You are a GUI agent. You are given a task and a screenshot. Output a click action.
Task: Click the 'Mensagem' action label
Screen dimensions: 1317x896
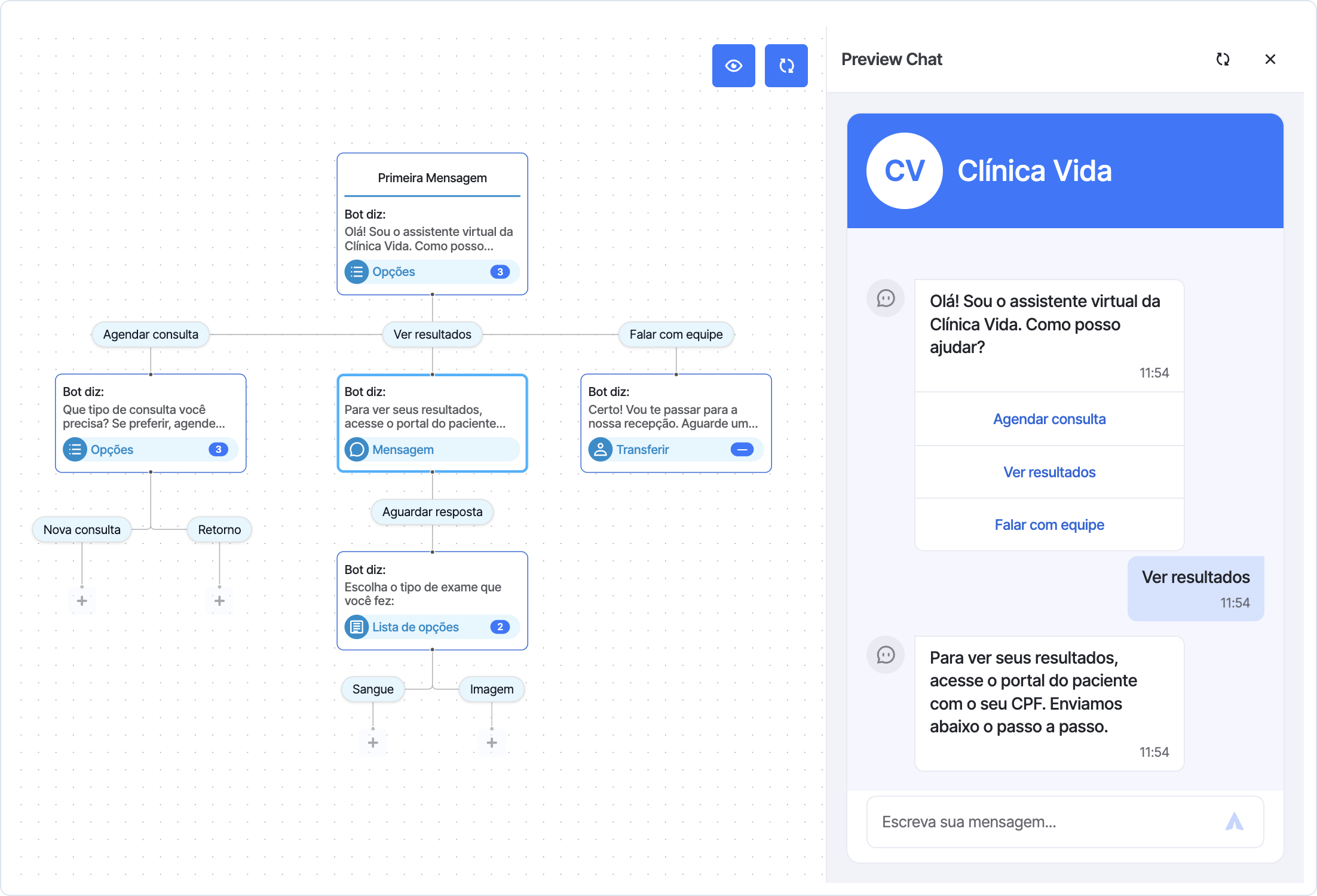pyautogui.click(x=403, y=450)
